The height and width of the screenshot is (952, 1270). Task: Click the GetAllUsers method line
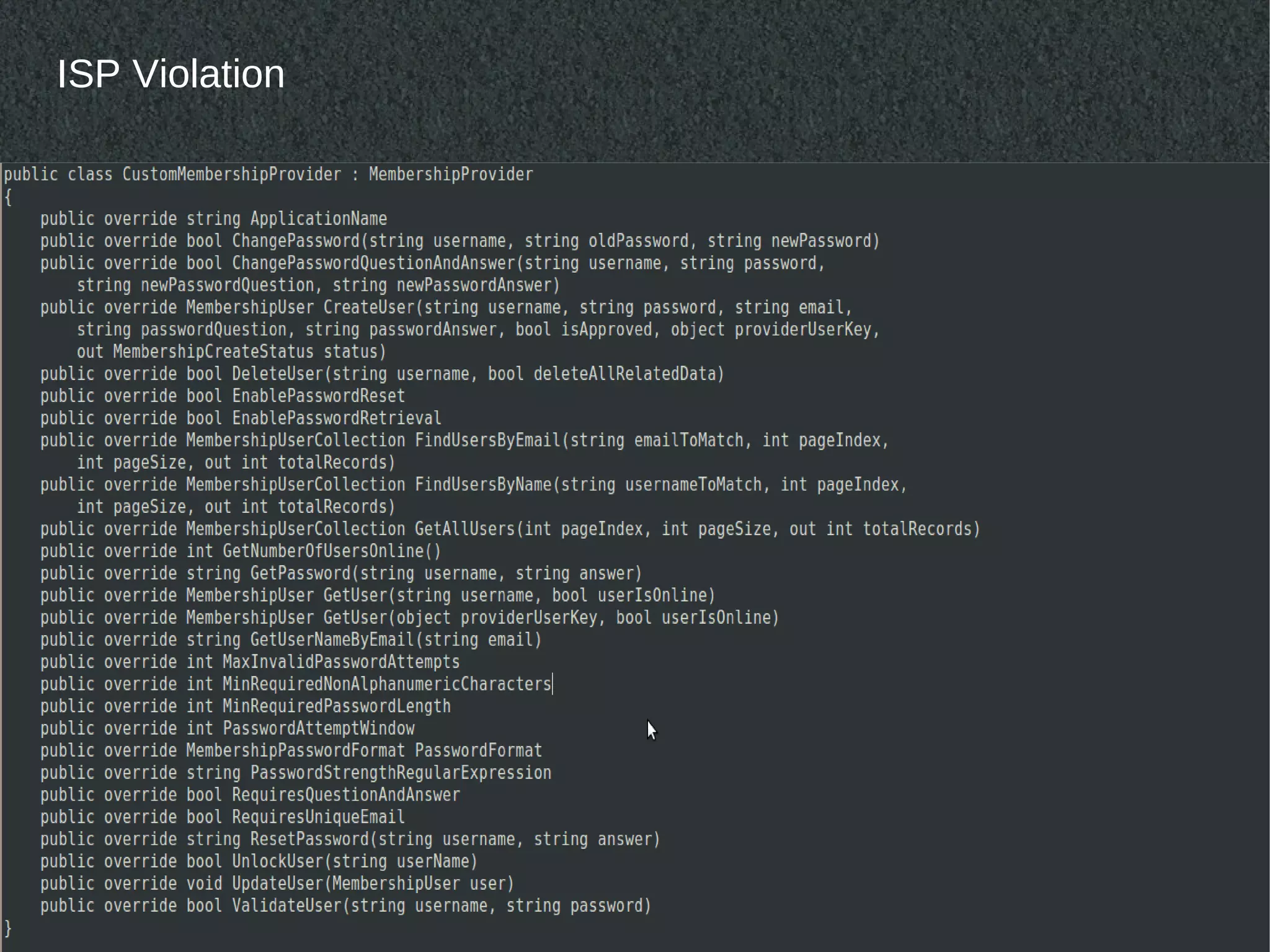coord(510,529)
